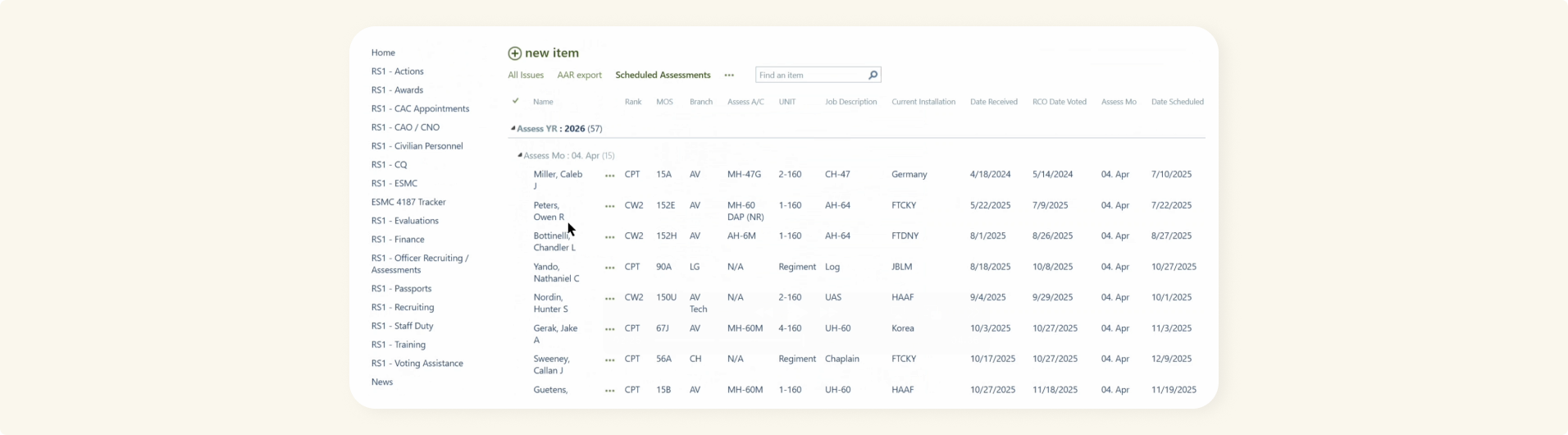Collapse the Assess Mo : 04. Apr group
Screen dimensions: 1568x435
pos(519,154)
